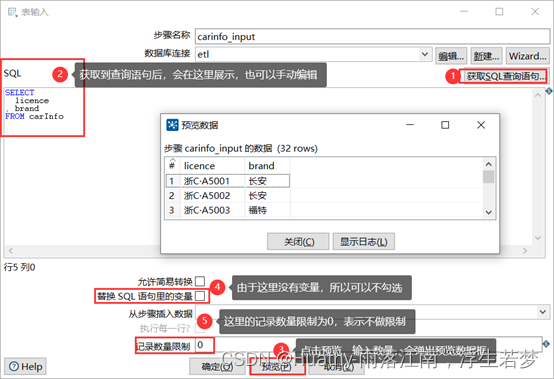
Task: Click the blue variable diamond icon by SQL editor
Action: pos(549,91)
